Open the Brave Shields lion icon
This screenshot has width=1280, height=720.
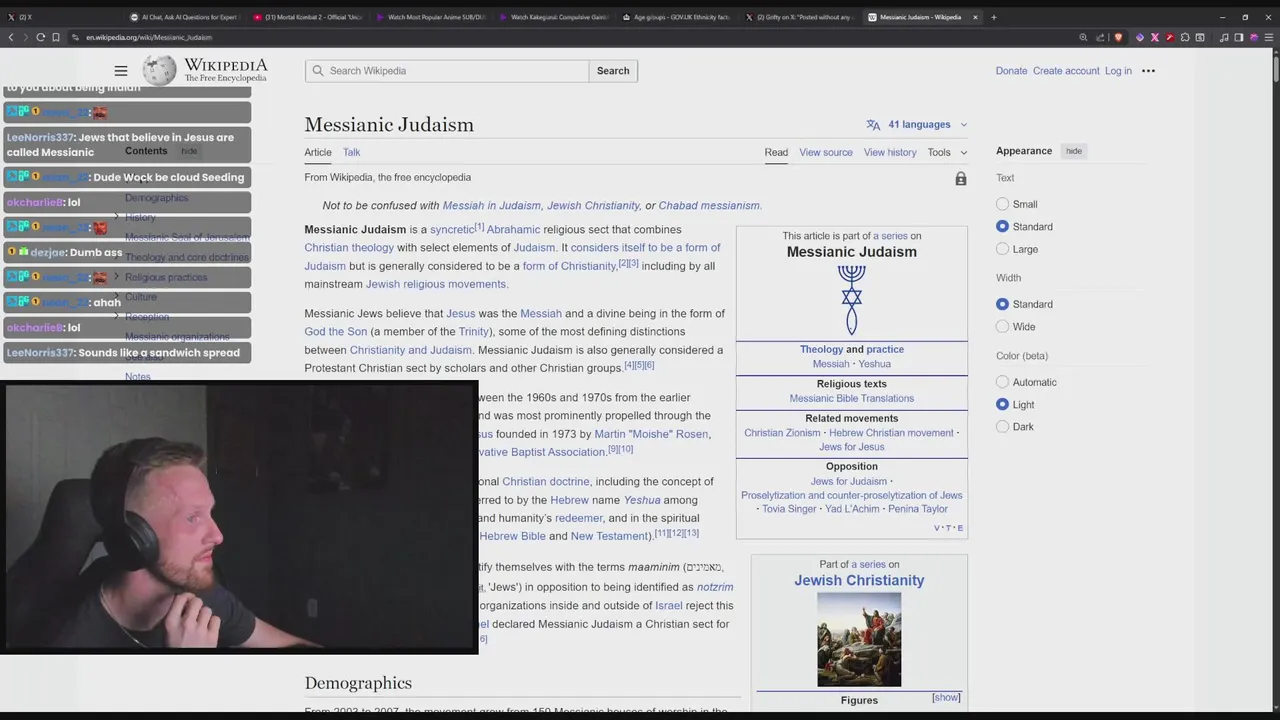[1118, 37]
